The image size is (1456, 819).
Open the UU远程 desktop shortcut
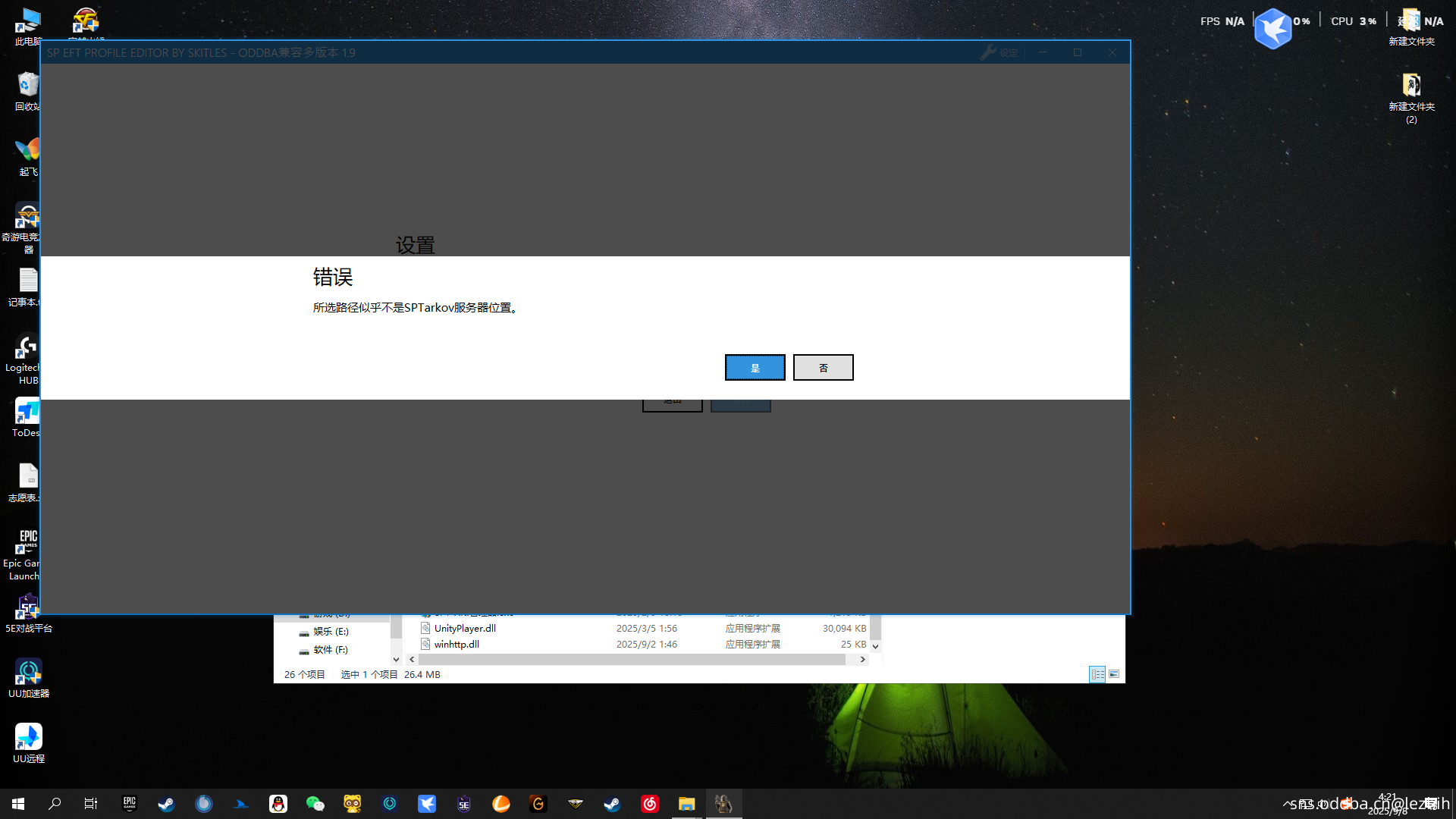coord(29,743)
